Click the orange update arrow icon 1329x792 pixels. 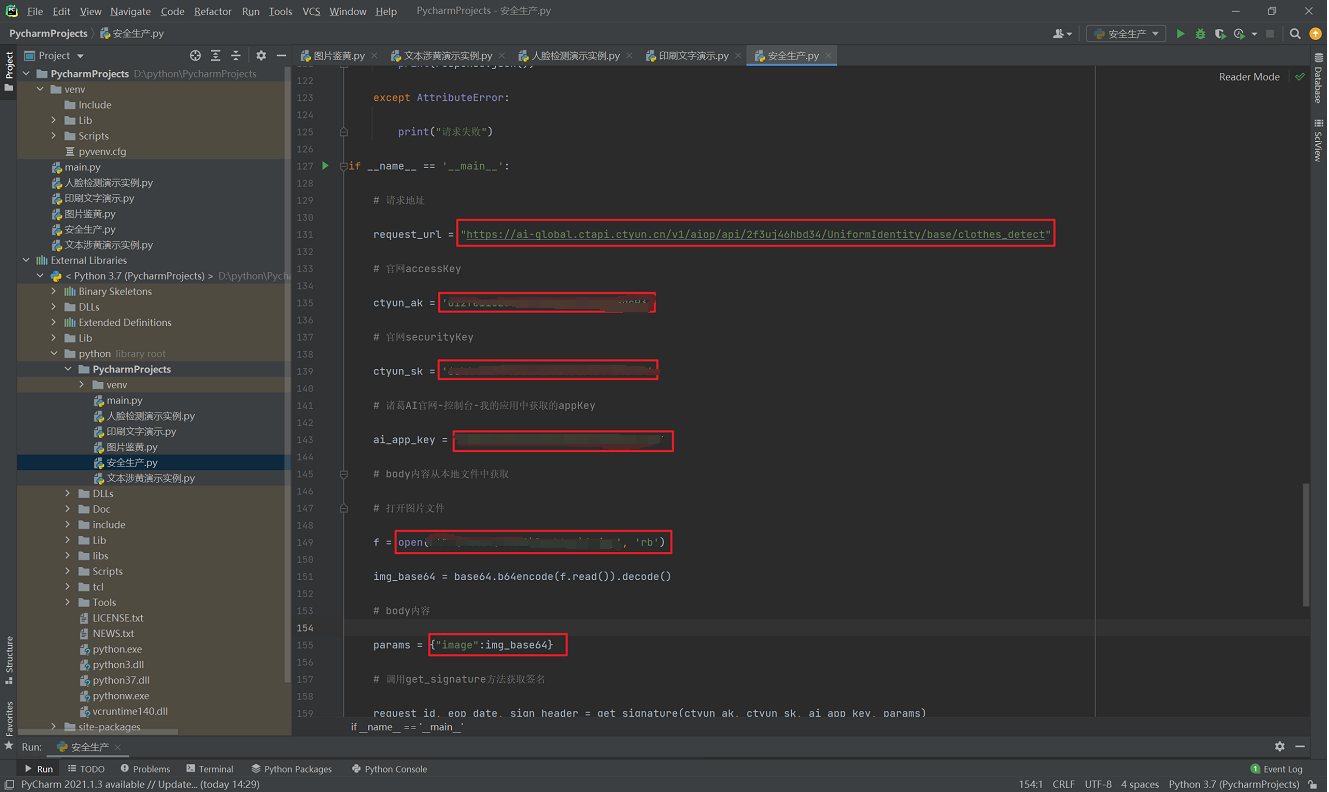pyautogui.click(x=1315, y=34)
